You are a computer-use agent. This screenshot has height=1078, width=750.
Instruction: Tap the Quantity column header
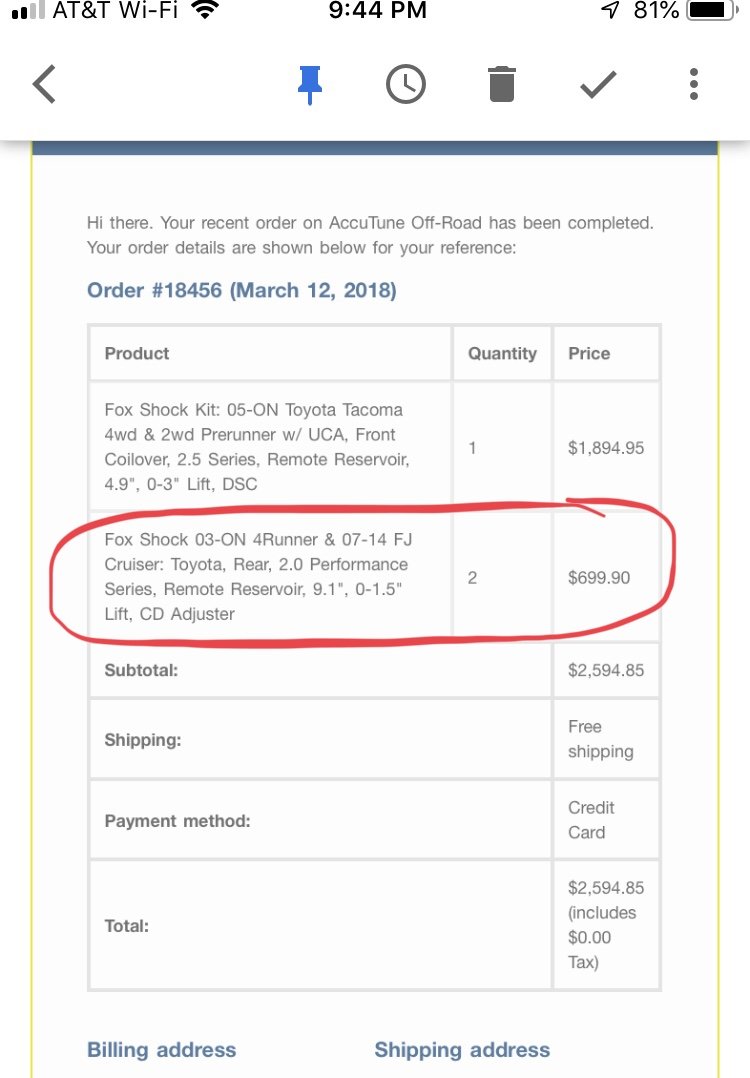[502, 353]
